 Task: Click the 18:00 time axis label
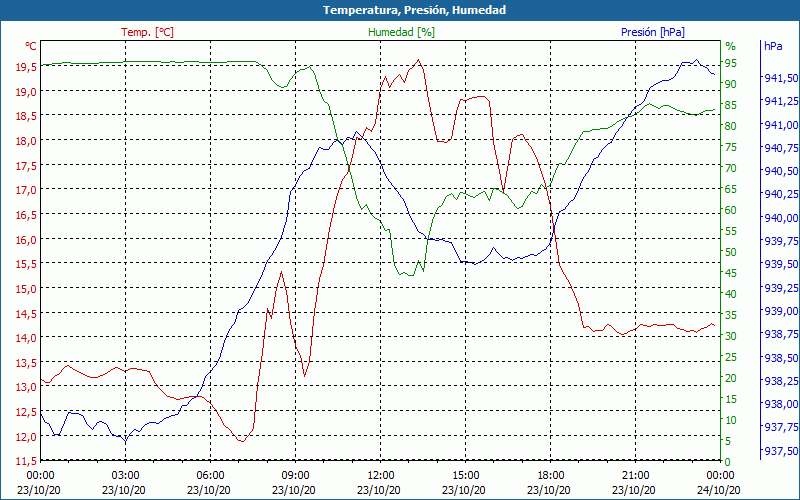click(551, 476)
